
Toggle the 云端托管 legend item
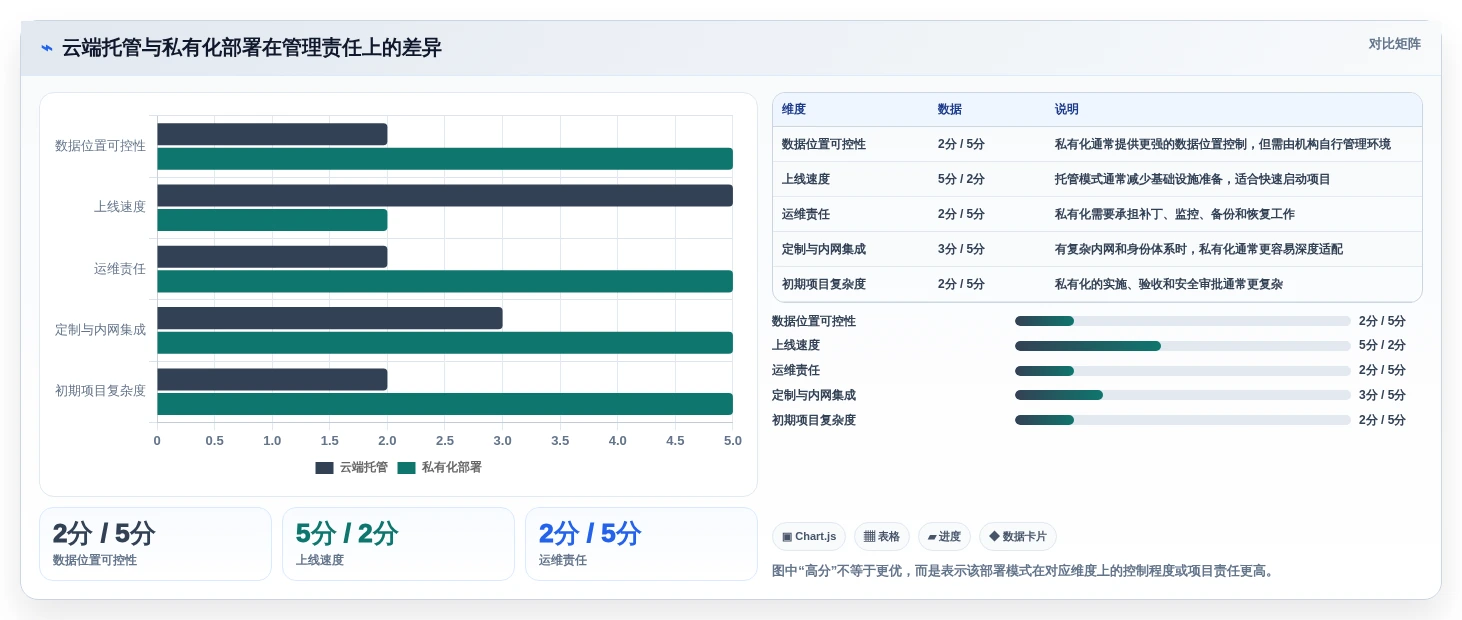(x=352, y=467)
